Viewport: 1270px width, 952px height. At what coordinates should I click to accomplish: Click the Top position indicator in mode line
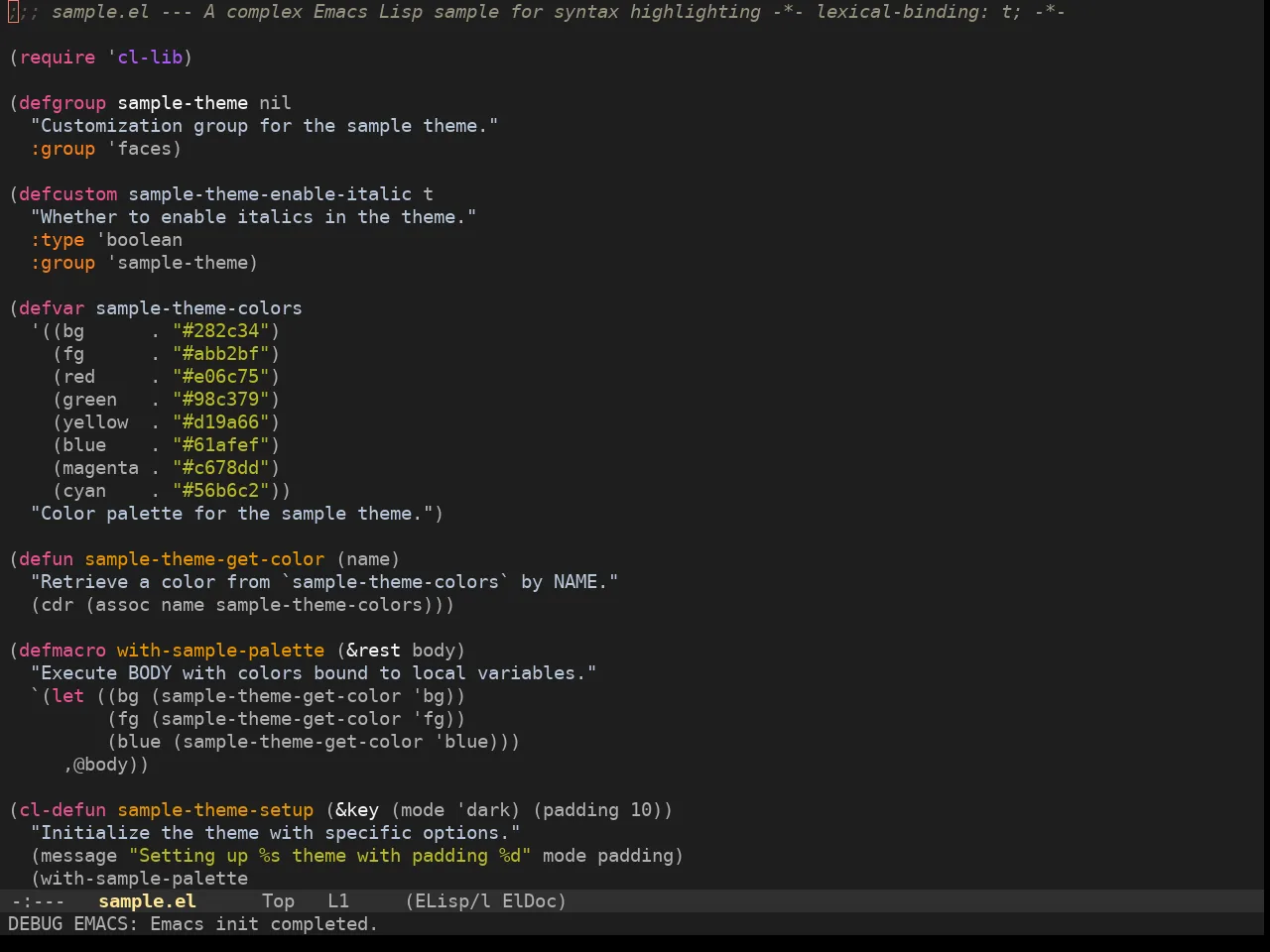pos(278,900)
